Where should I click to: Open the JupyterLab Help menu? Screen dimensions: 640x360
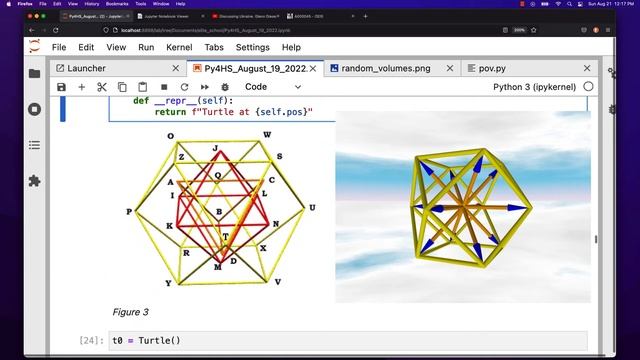[x=291, y=47]
